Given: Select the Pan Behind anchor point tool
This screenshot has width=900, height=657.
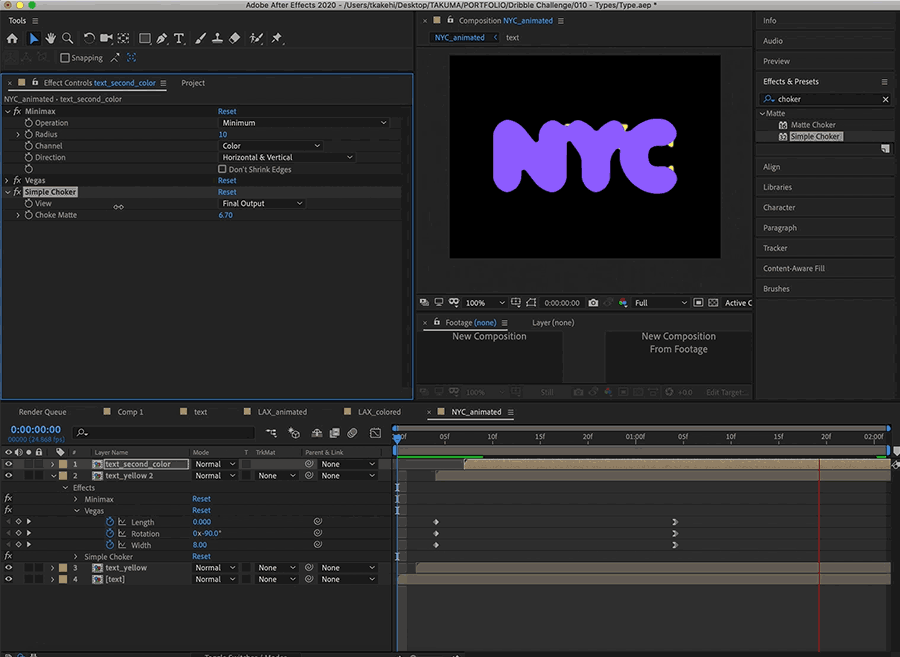Looking at the screenshot, I should [123, 38].
